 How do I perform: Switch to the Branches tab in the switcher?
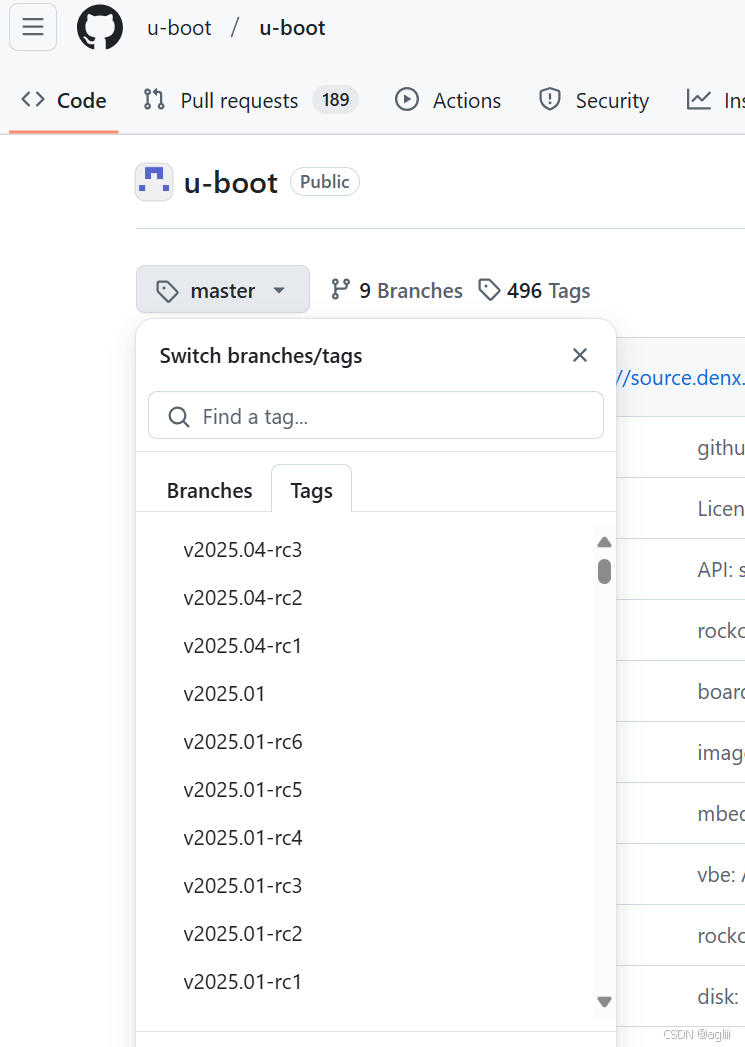[x=209, y=490]
